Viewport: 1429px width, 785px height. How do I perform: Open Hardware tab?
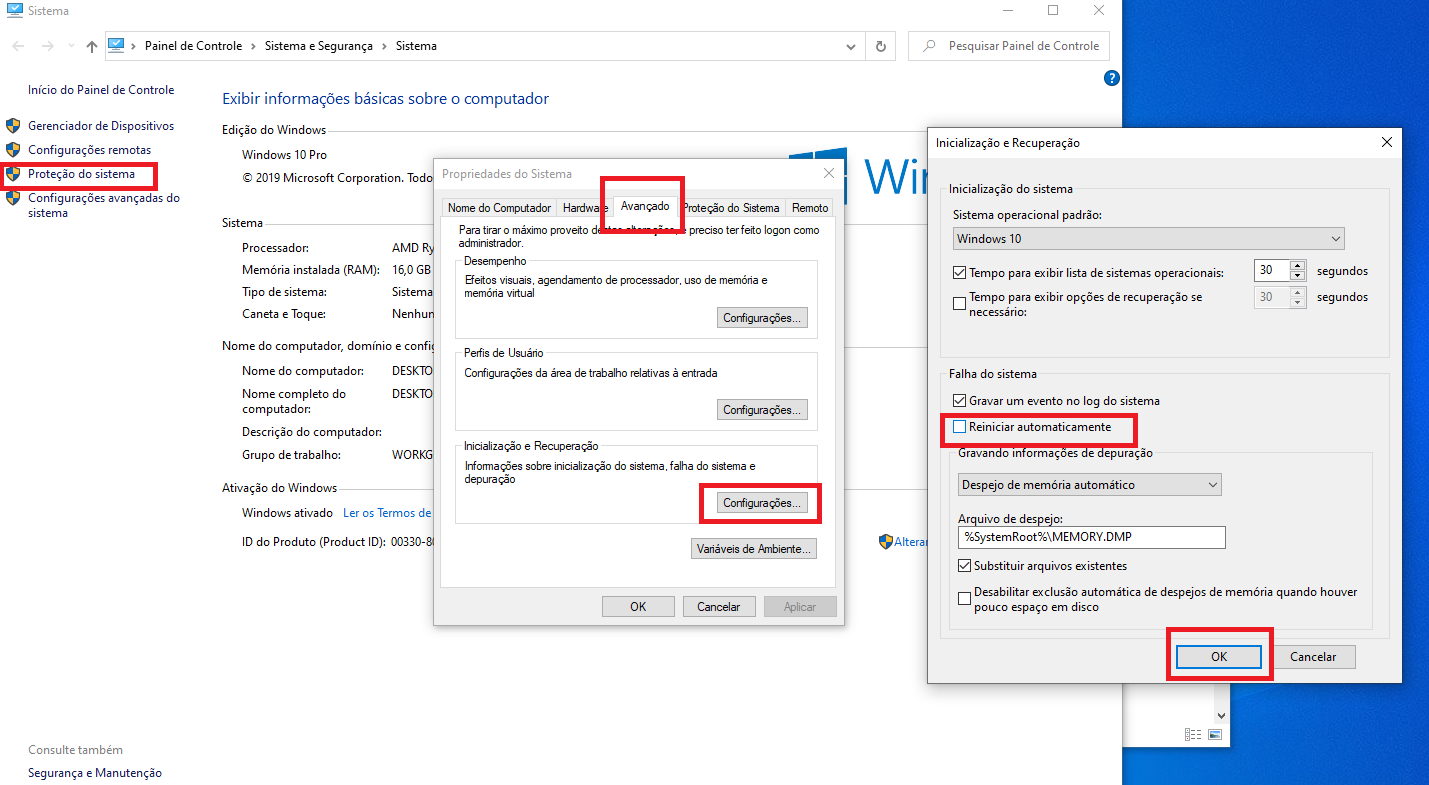pos(585,208)
